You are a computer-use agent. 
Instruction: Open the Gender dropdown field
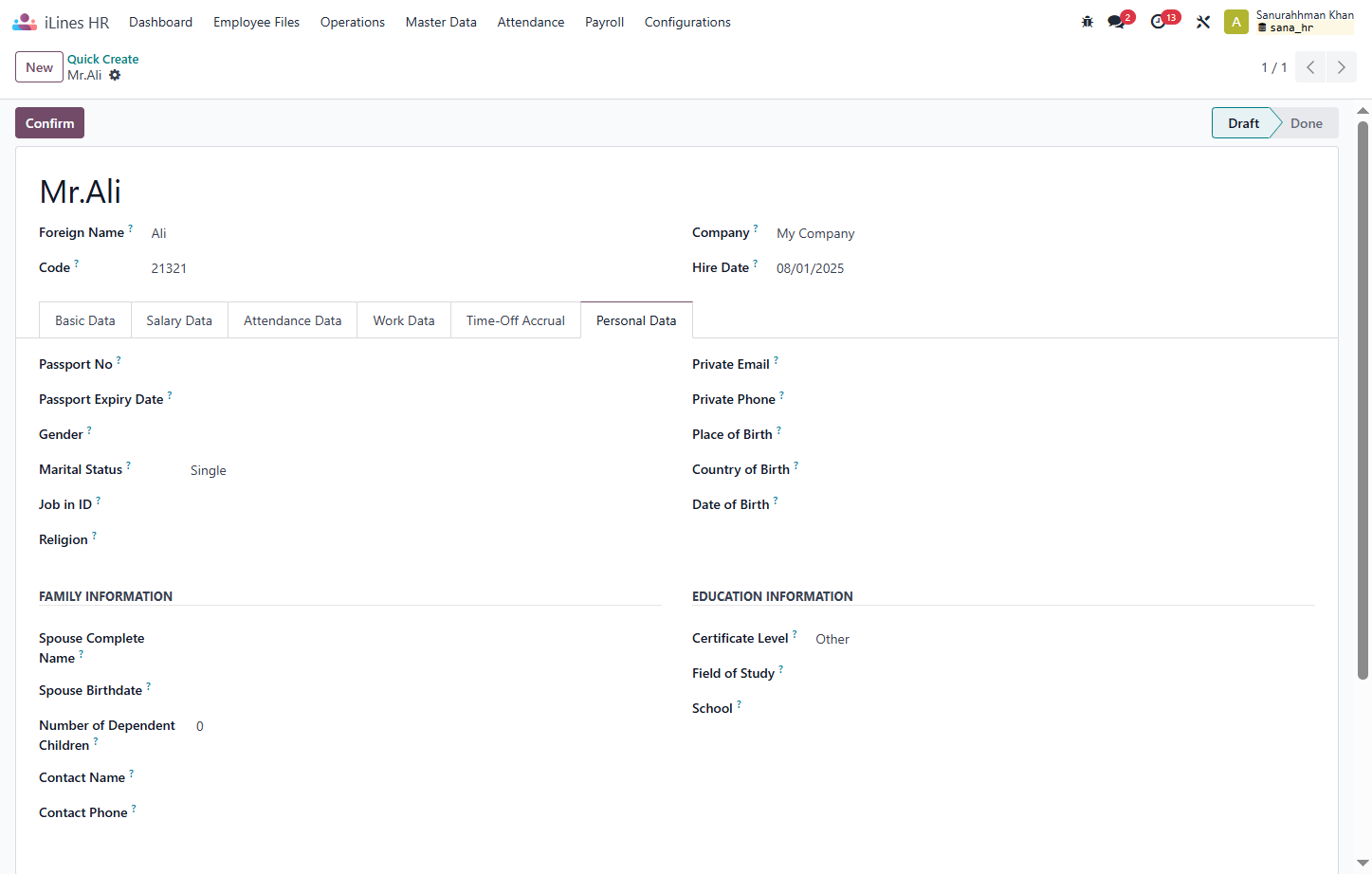[426, 435]
